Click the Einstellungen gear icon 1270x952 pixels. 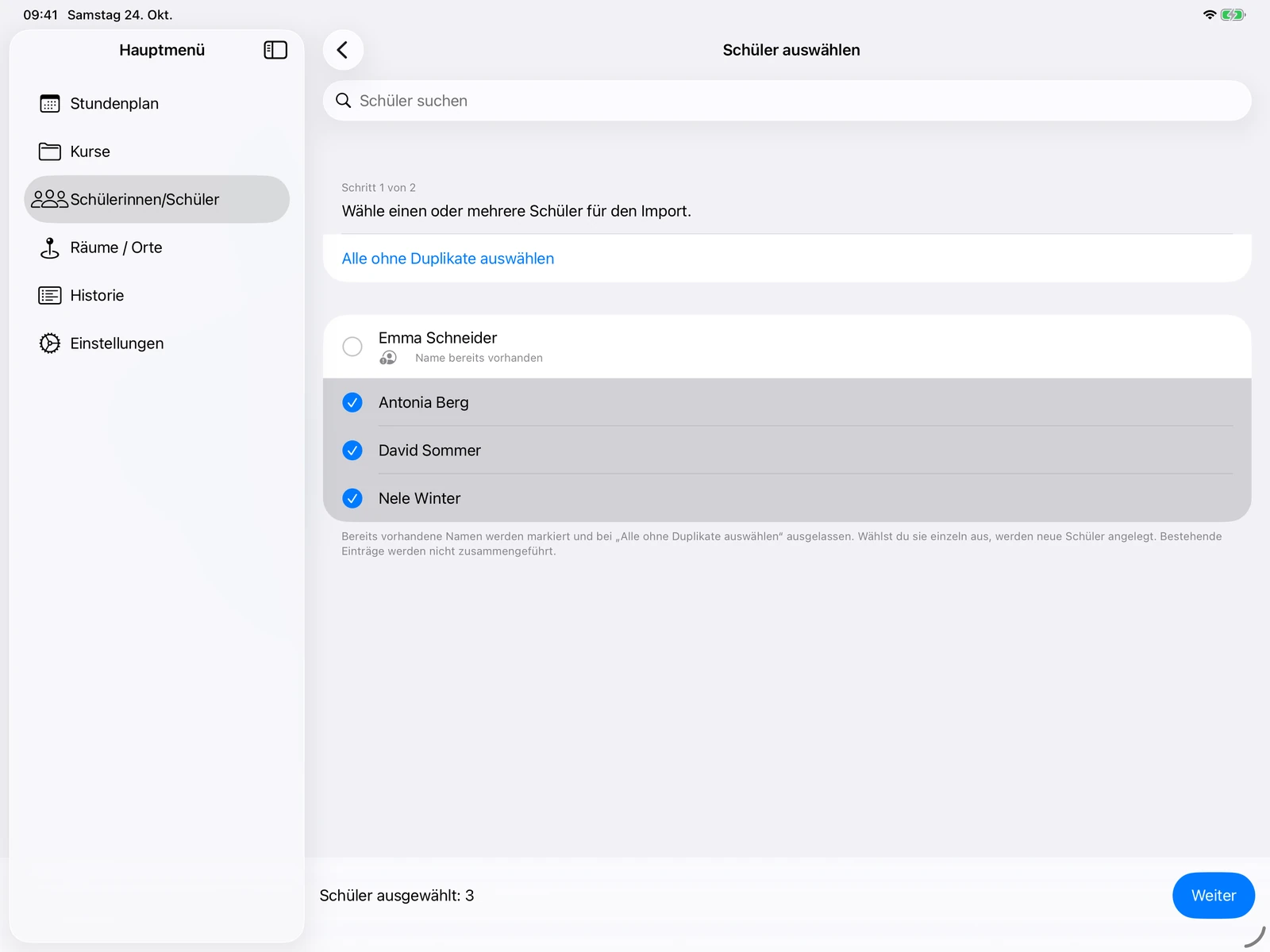click(x=50, y=344)
